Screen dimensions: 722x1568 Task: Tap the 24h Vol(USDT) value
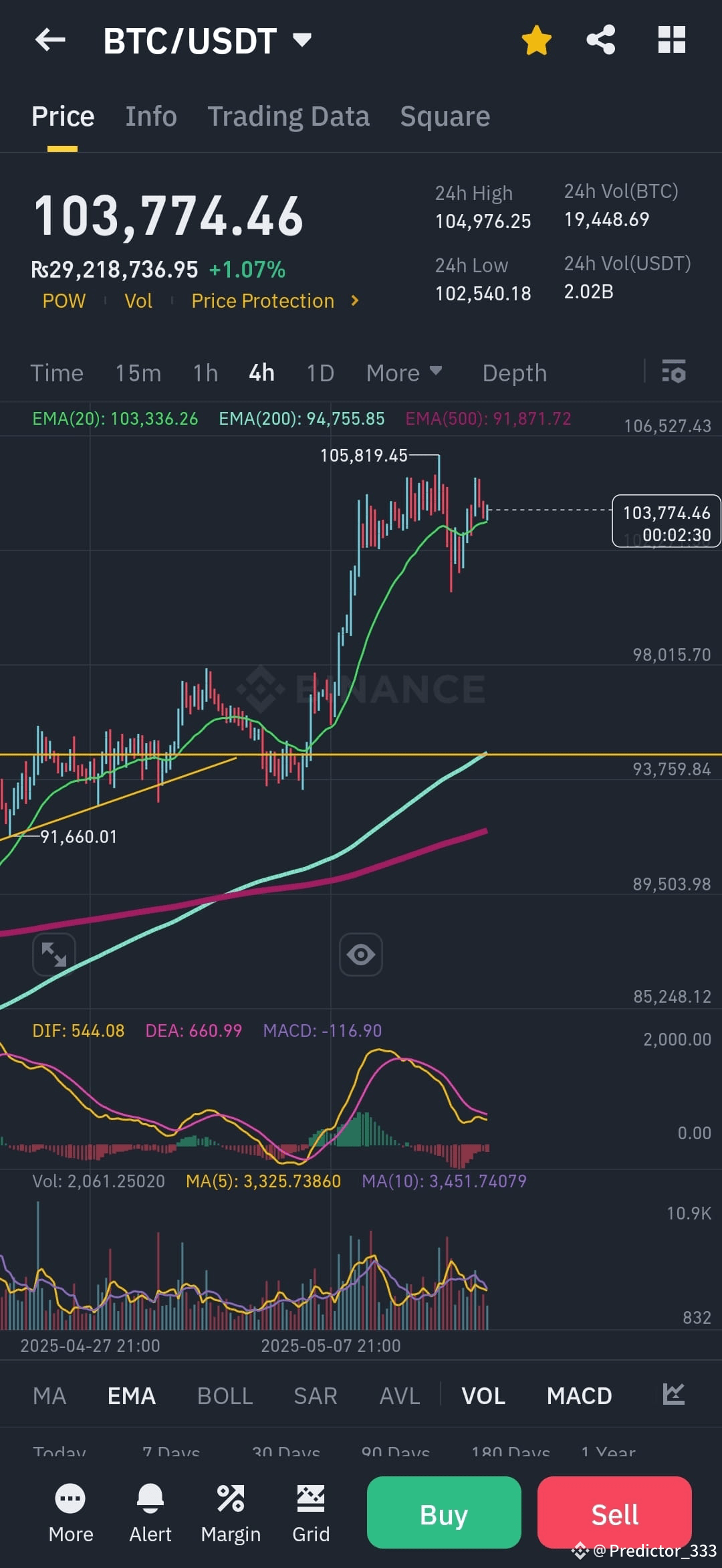(589, 292)
